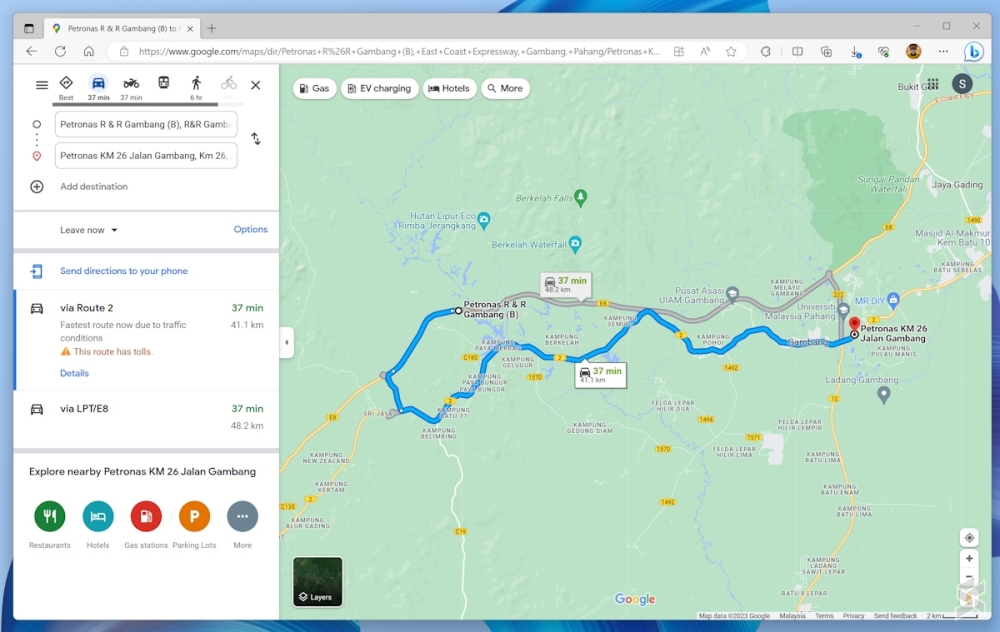Switch to walking travel mode

point(196,88)
